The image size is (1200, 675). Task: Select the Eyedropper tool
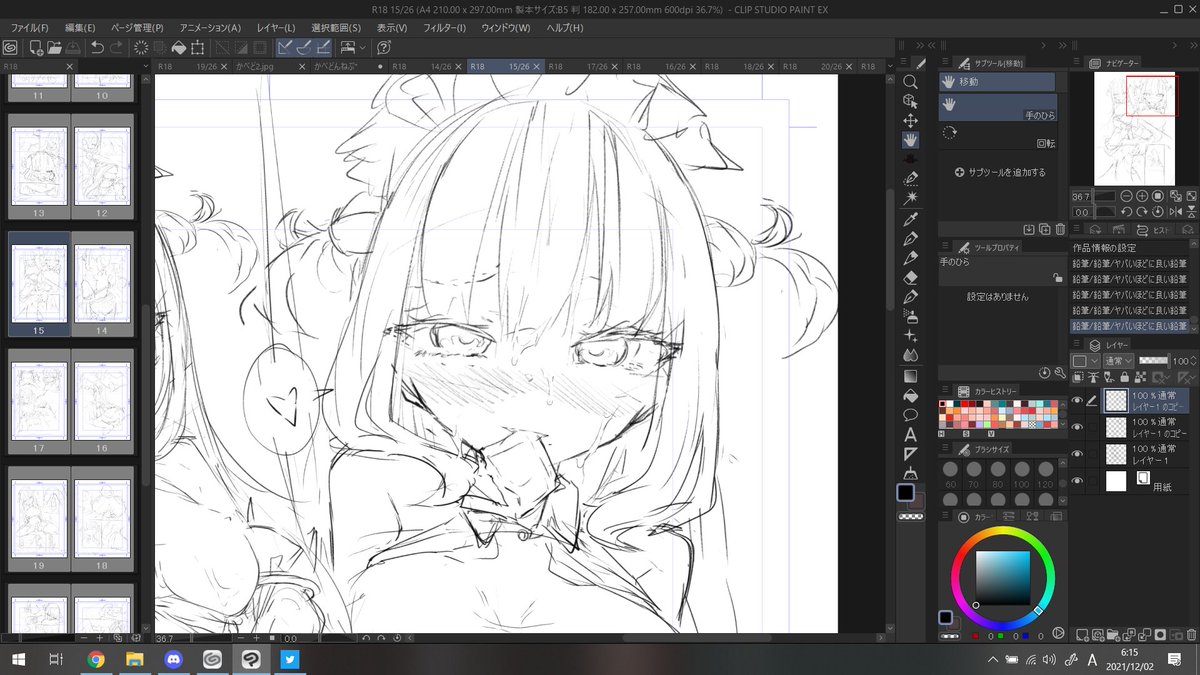tap(910, 218)
